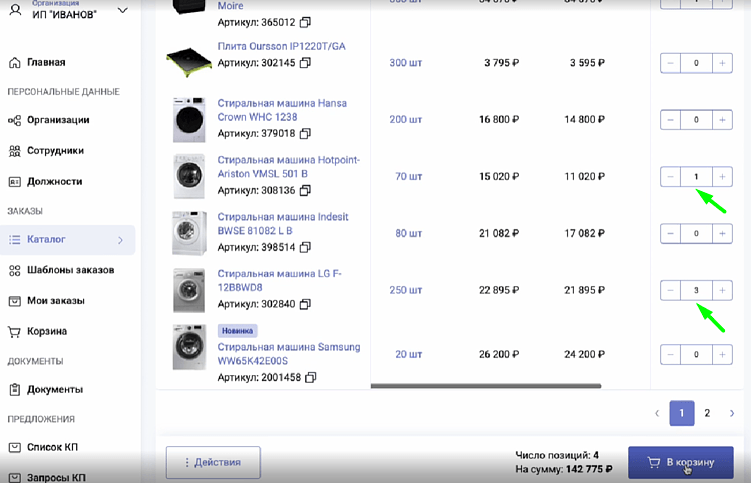The height and width of the screenshot is (483, 751).
Task: Click quantity field of LG F-12B8WD8
Action: [x=696, y=290]
